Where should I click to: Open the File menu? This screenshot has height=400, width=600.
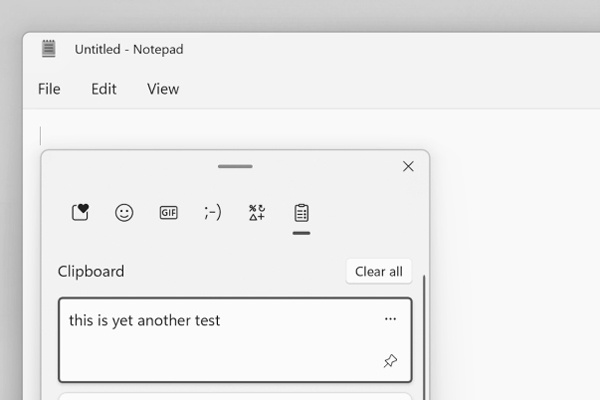[x=49, y=89]
